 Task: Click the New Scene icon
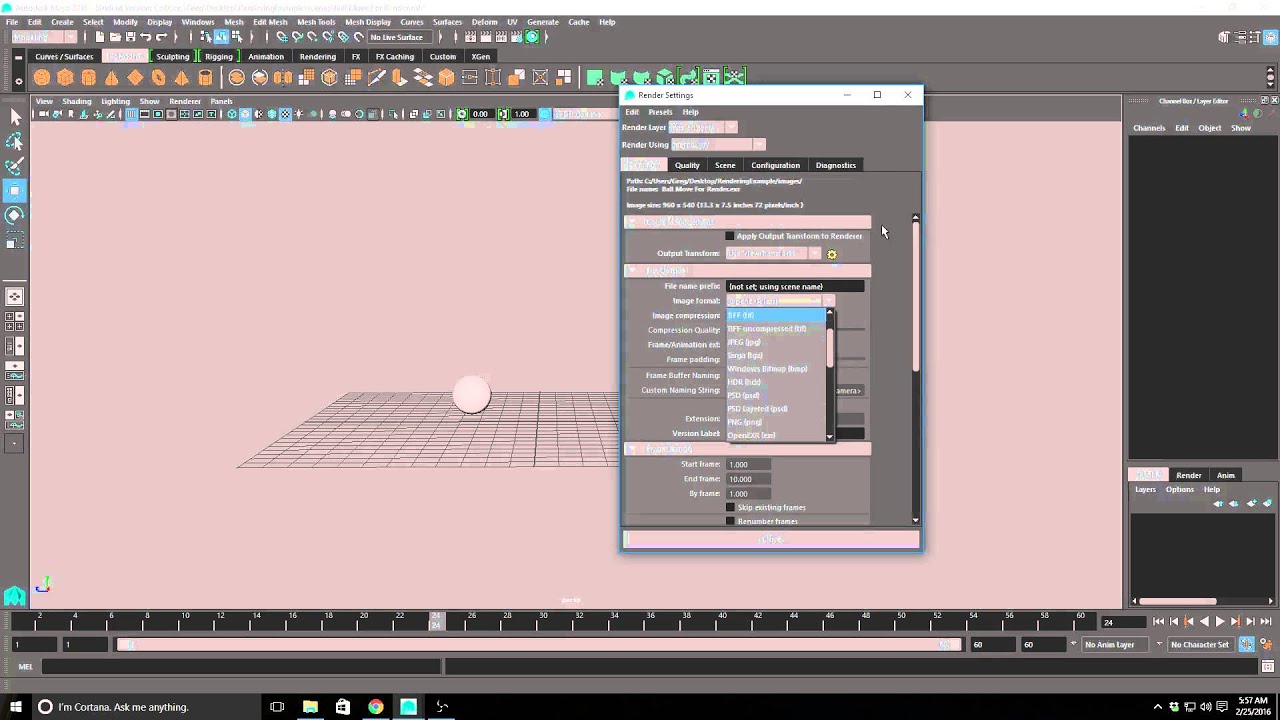[100, 37]
